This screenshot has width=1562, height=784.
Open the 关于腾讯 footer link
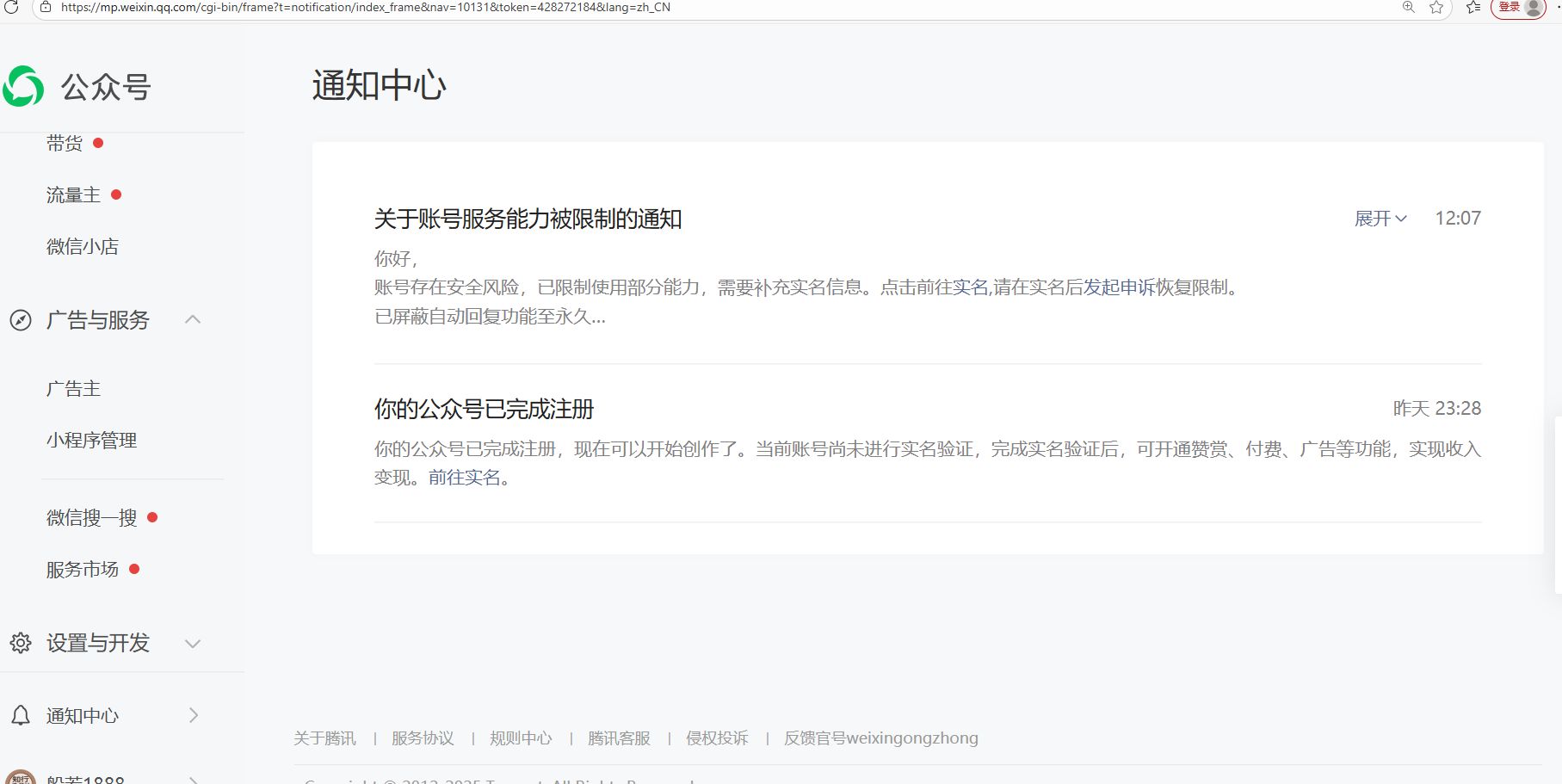click(324, 738)
